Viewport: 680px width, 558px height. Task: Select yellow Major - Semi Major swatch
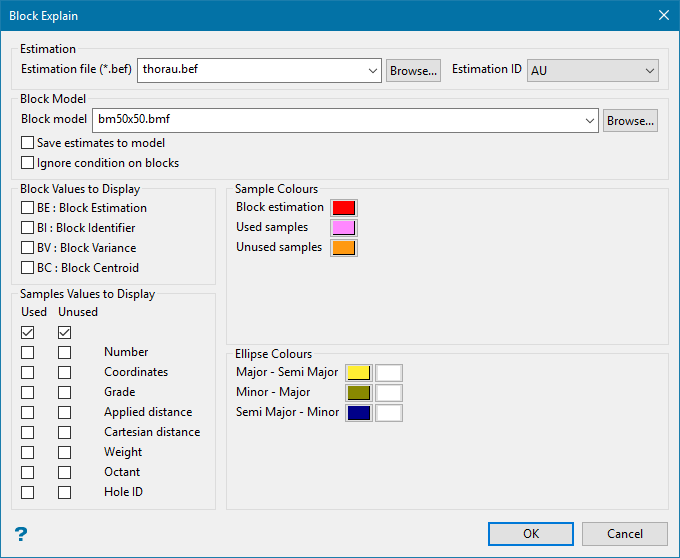click(x=358, y=373)
